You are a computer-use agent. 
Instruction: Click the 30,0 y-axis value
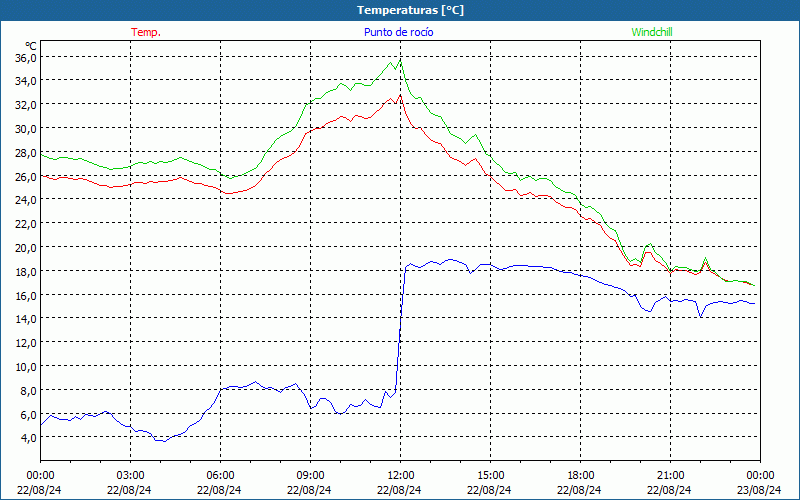tap(26, 129)
